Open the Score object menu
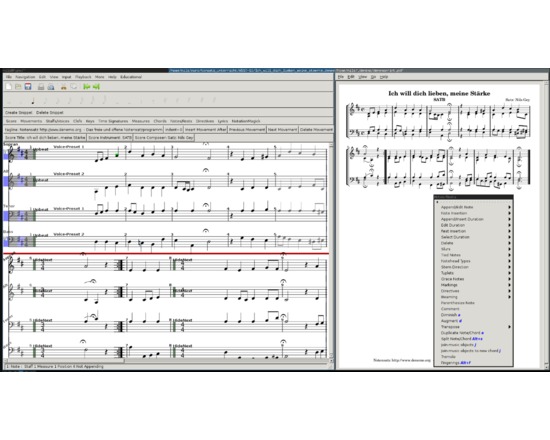Image resolution: width=550 pixels, height=440 pixels. point(11,121)
